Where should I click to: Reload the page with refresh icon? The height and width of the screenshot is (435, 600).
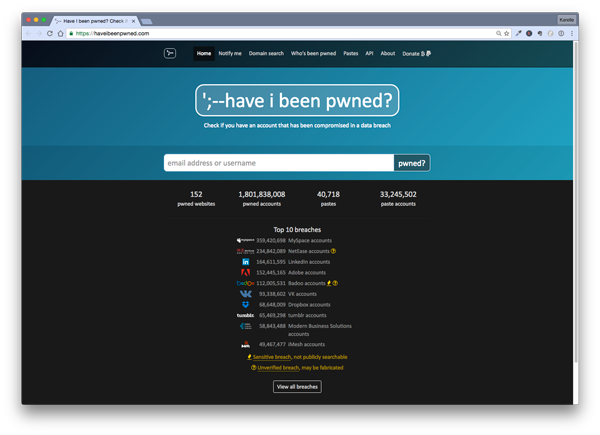tap(50, 34)
